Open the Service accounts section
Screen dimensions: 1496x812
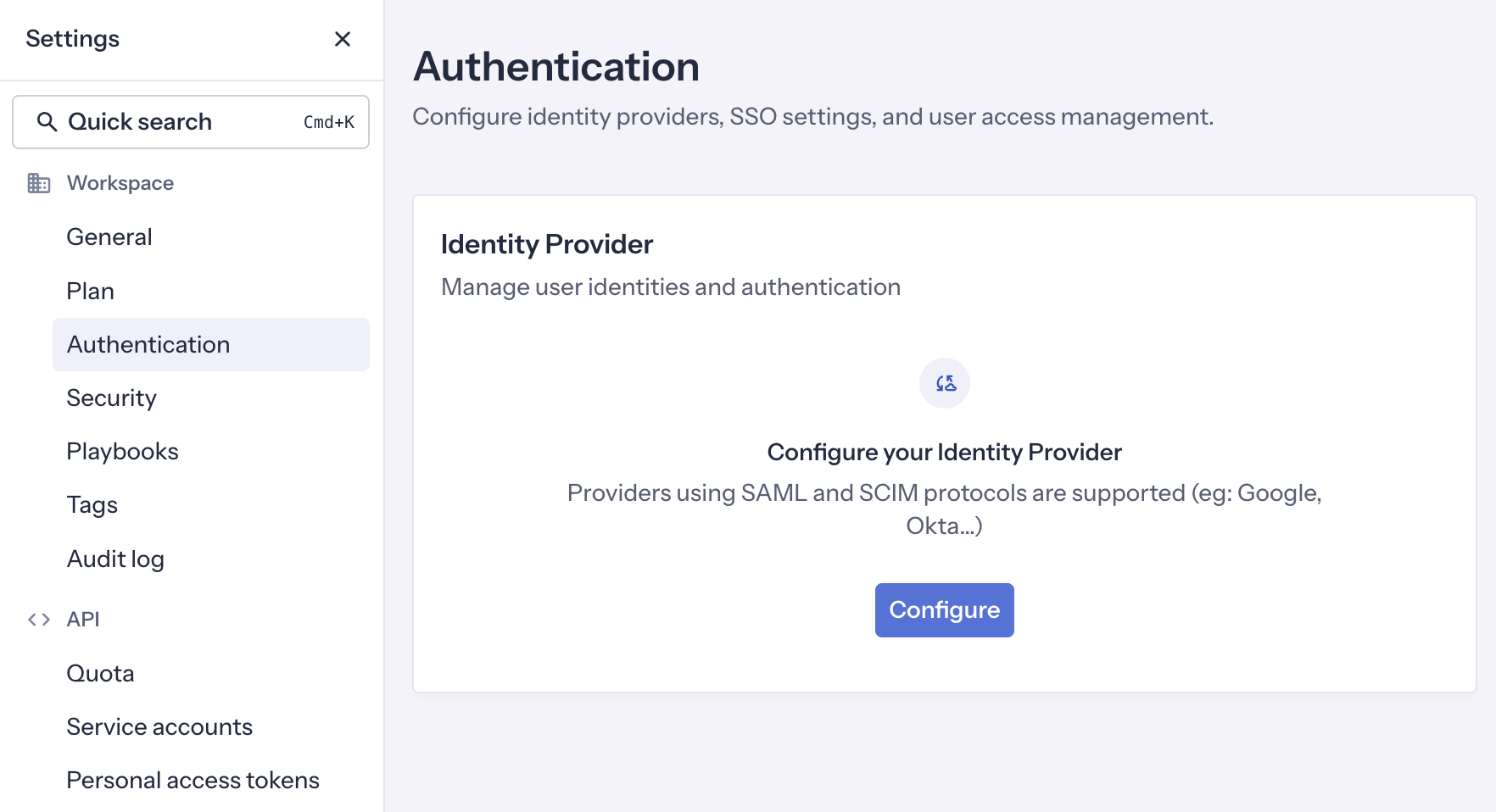pos(159,726)
